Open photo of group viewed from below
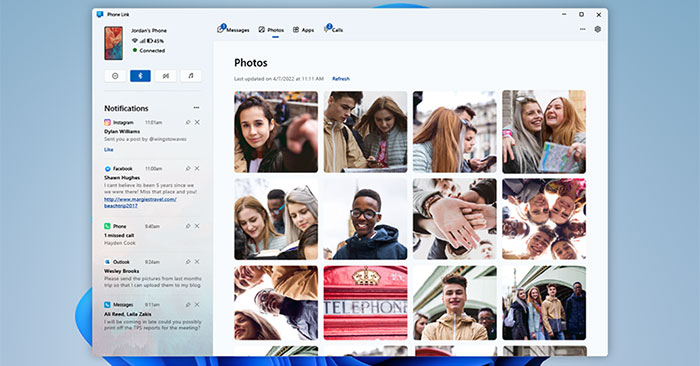This screenshot has height=366, width=700. click(276, 303)
